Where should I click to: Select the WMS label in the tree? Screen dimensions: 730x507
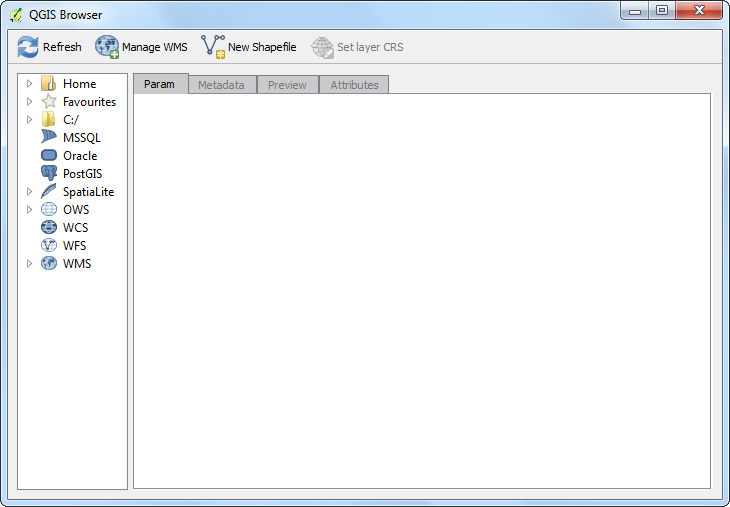(77, 264)
